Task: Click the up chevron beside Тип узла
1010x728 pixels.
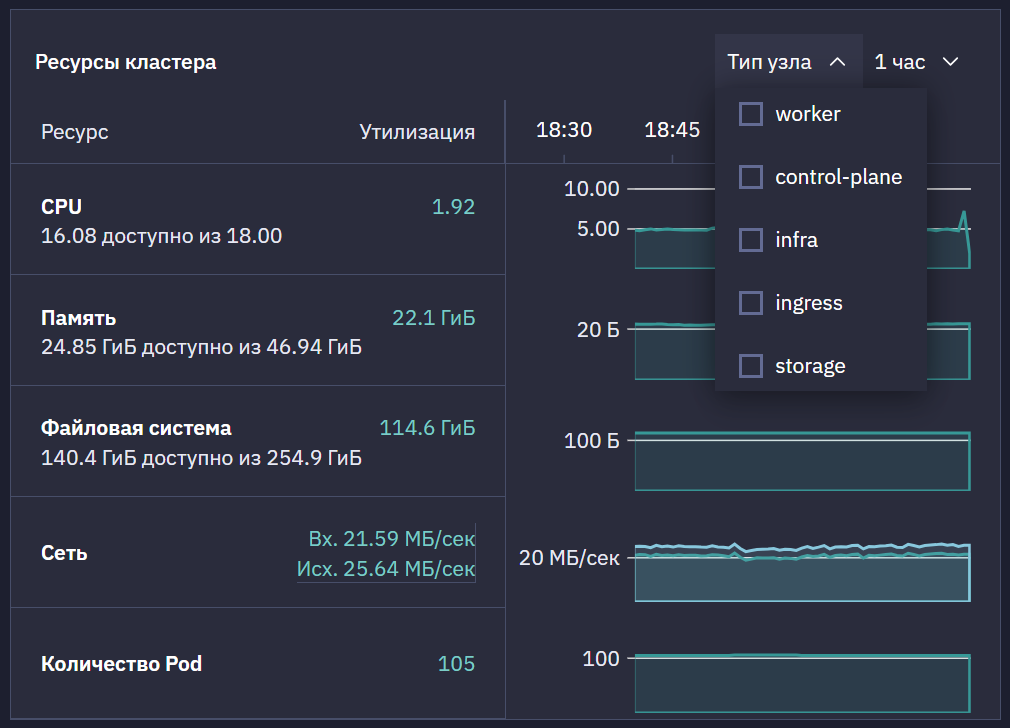Action: point(837,62)
